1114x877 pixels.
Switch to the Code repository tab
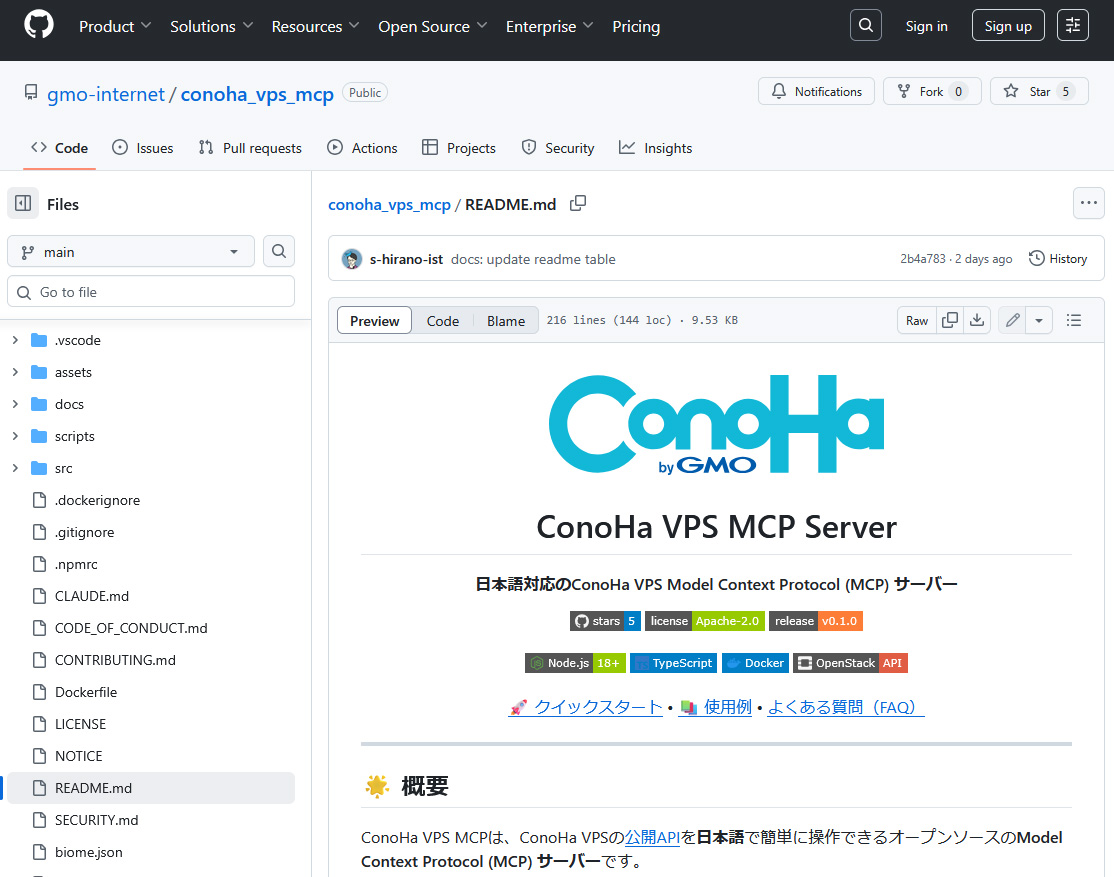60,148
